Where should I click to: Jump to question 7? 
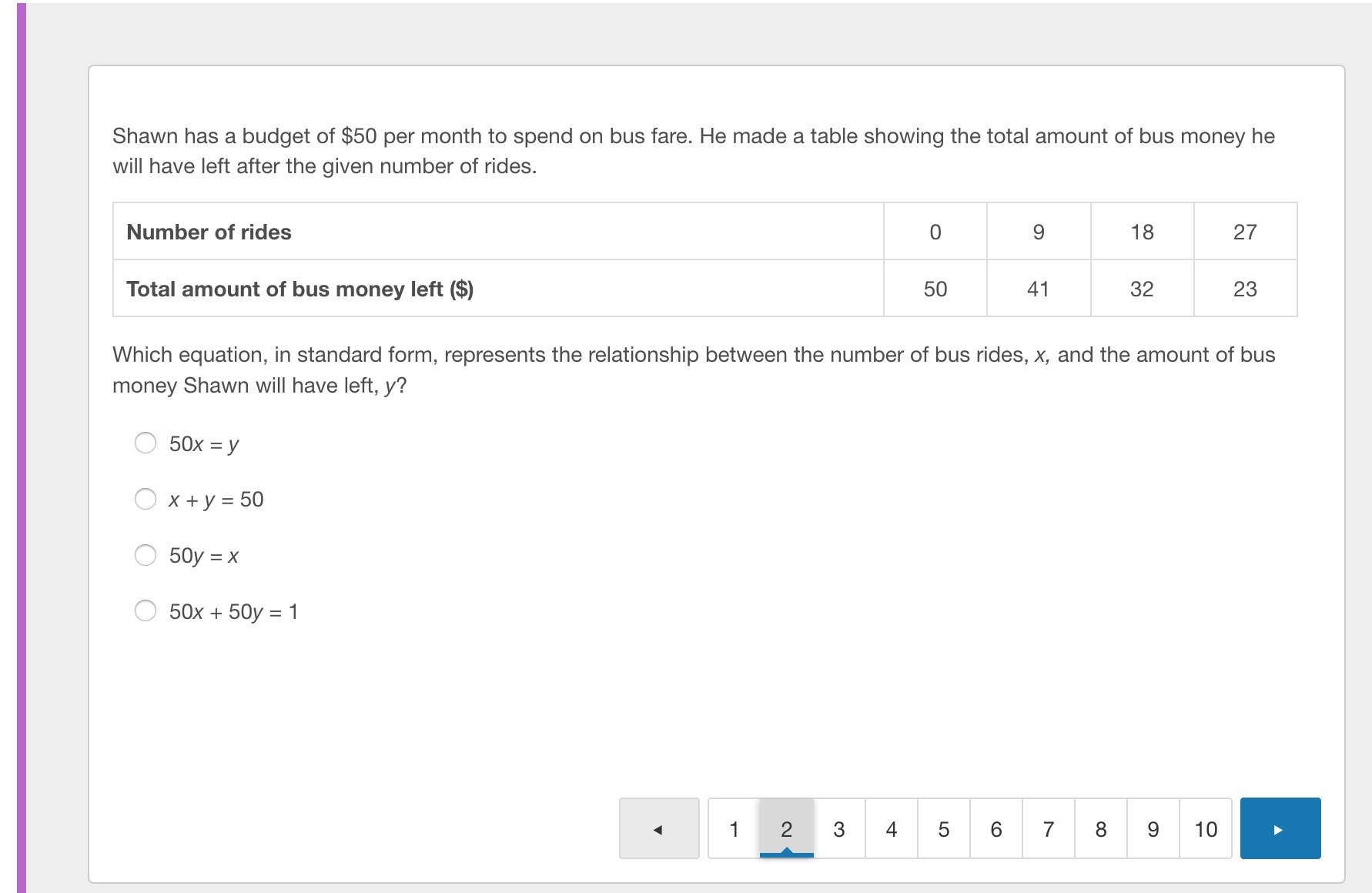[1048, 828]
